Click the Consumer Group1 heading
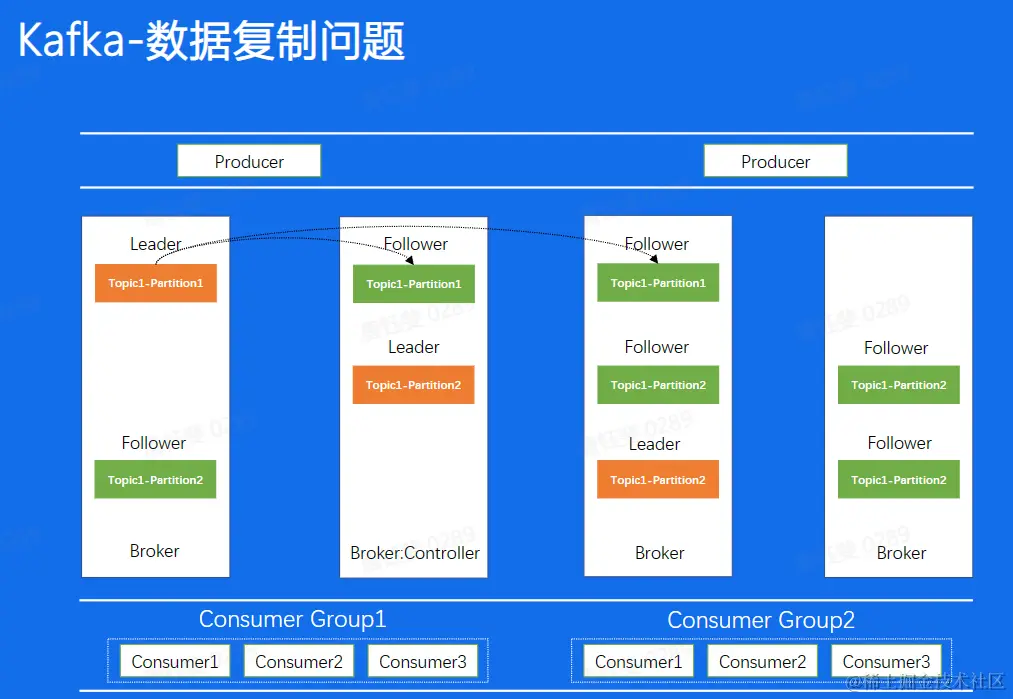Viewport: 1013px width, 699px height. (x=293, y=619)
